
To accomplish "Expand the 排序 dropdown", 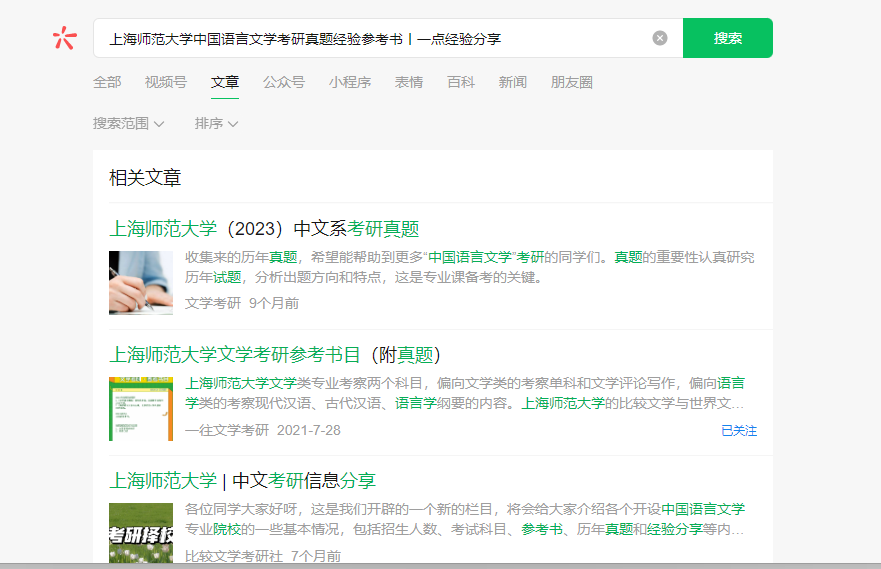I will (x=216, y=124).
